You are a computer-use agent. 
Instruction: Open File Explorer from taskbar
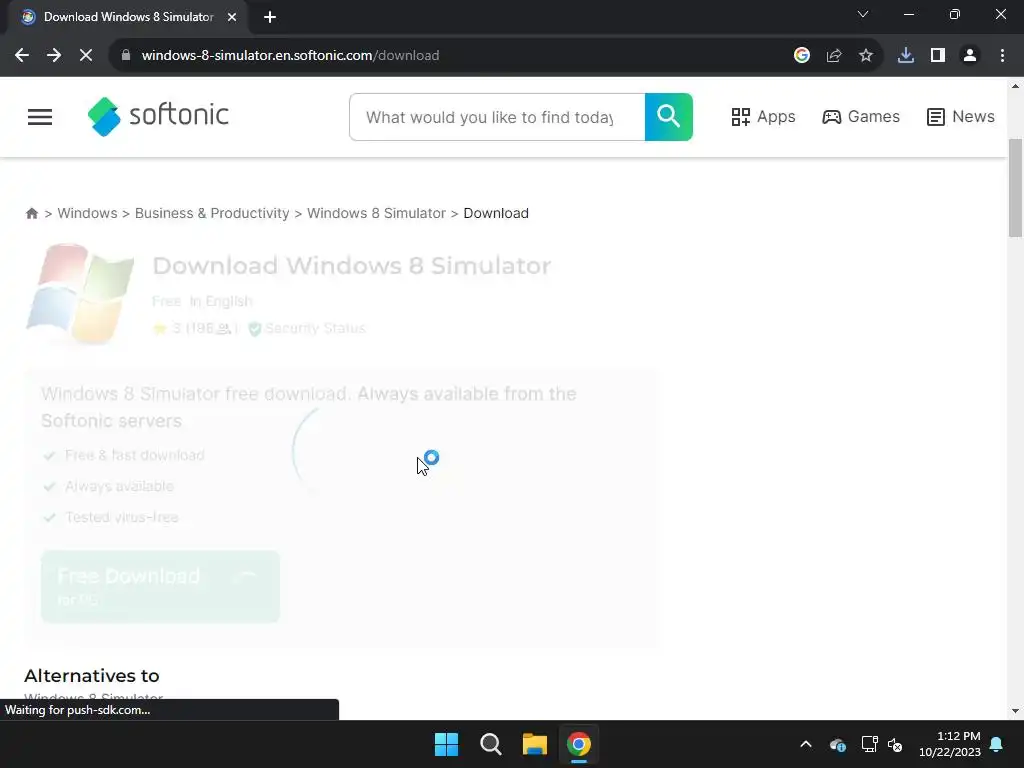[534, 744]
